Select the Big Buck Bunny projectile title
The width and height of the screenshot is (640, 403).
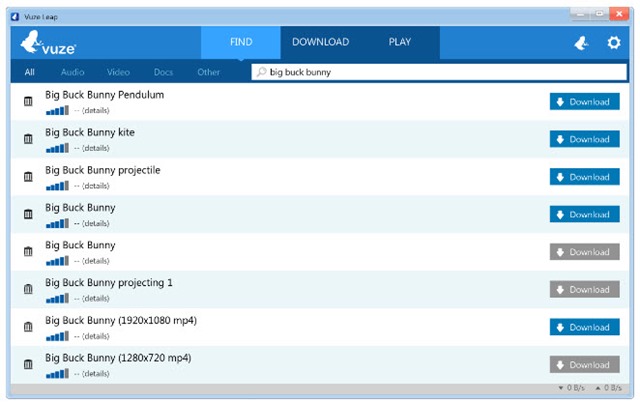(102, 170)
